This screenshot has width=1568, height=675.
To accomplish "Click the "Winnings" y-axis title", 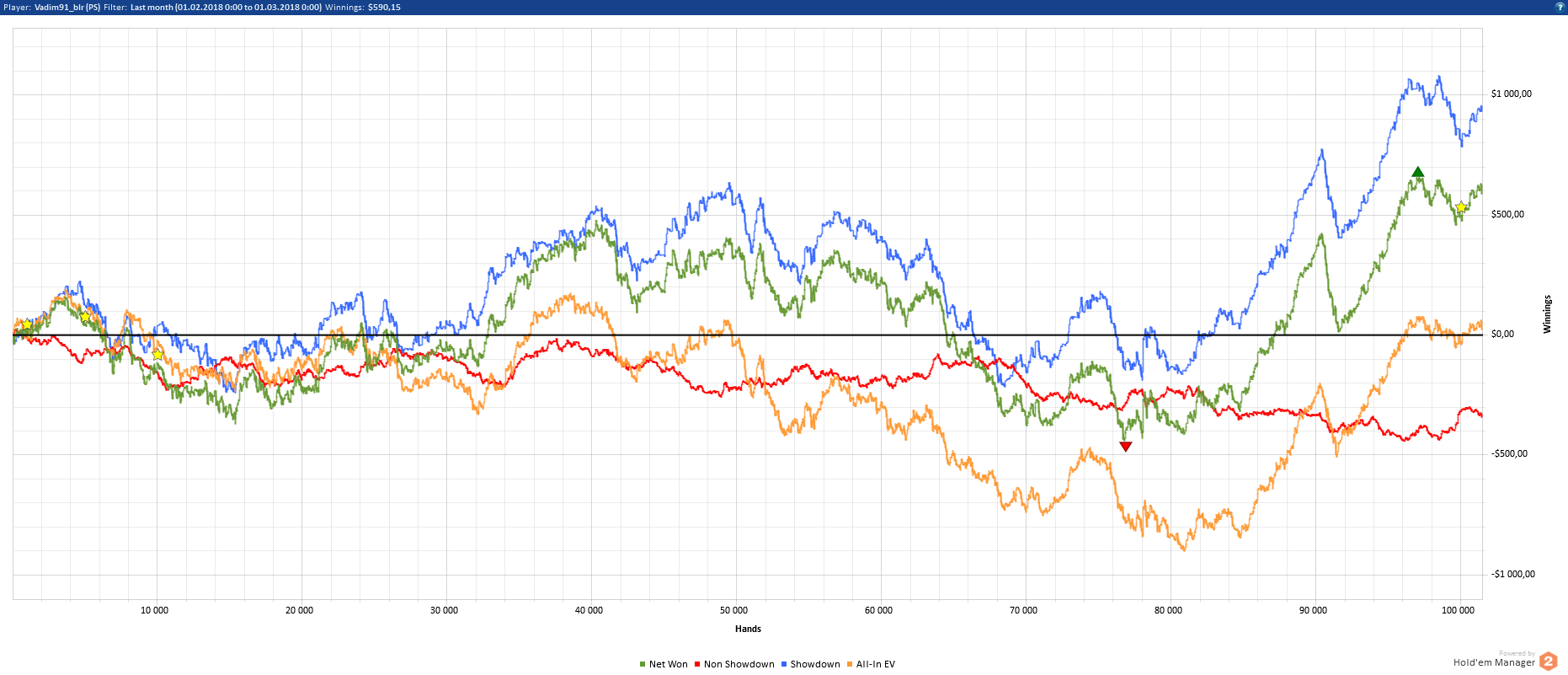I will (x=1547, y=314).
